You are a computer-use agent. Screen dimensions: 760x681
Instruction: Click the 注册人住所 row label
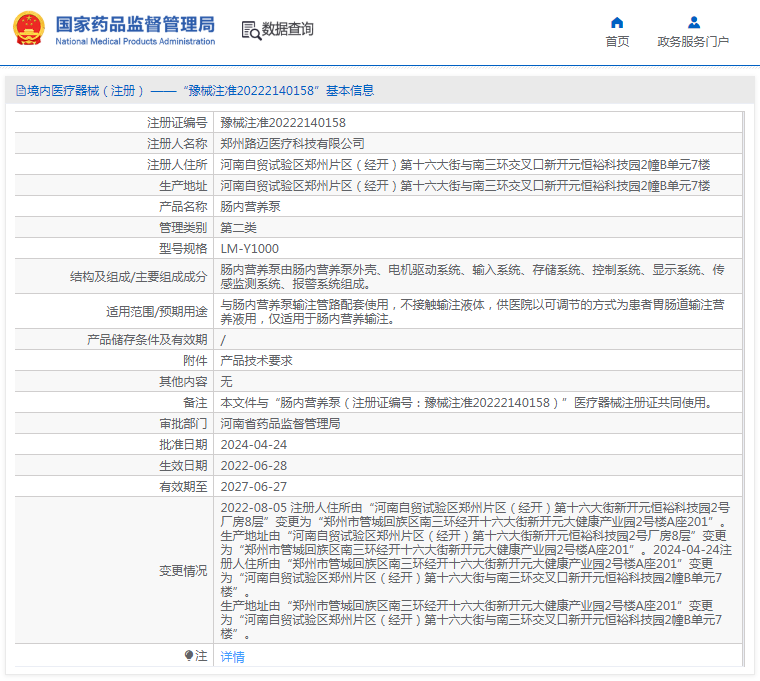(177, 165)
